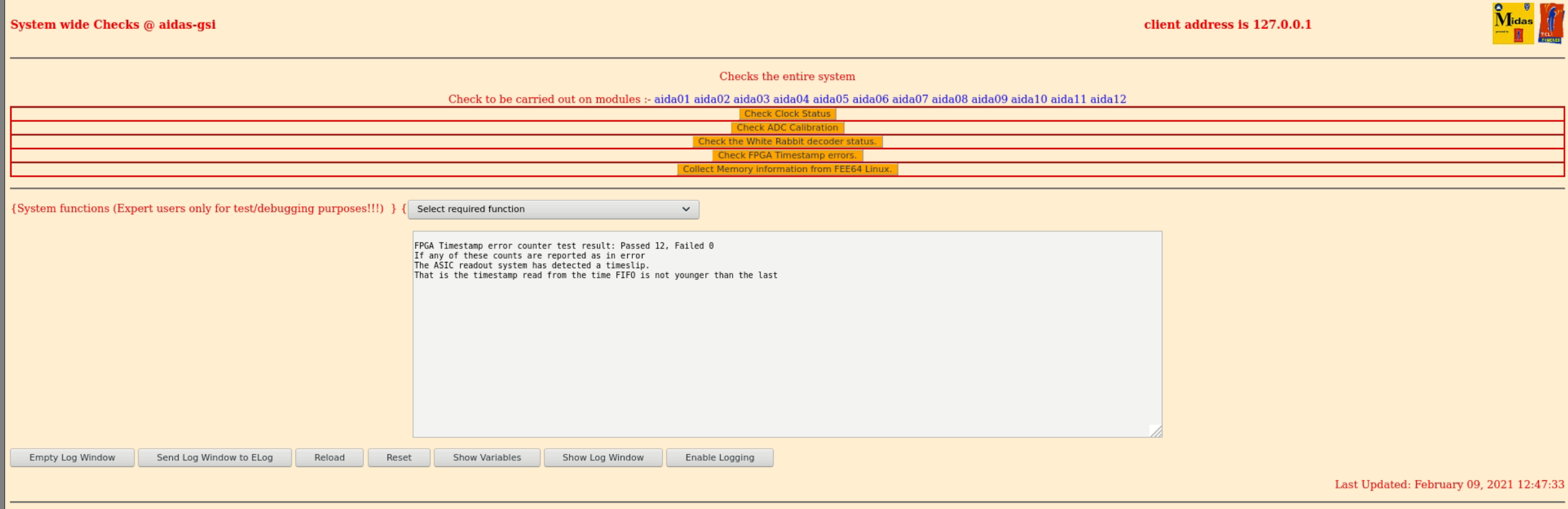Collect Memory information from FEE64 Linux
1568x509 pixels.
click(787, 170)
